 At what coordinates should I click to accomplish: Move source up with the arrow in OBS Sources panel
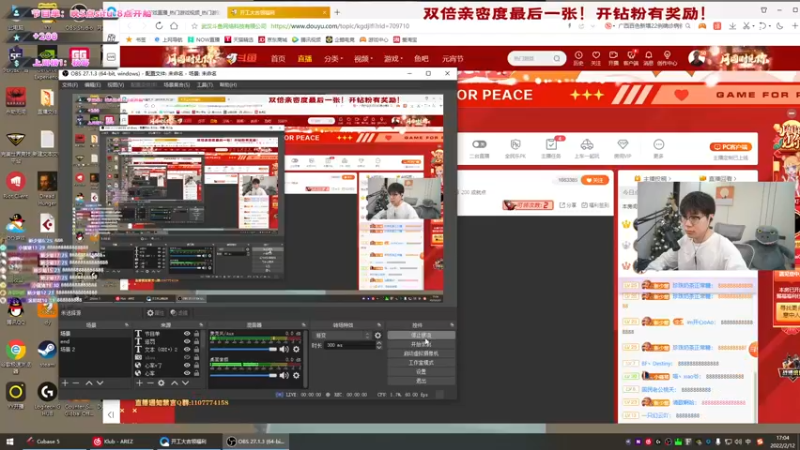point(174,383)
